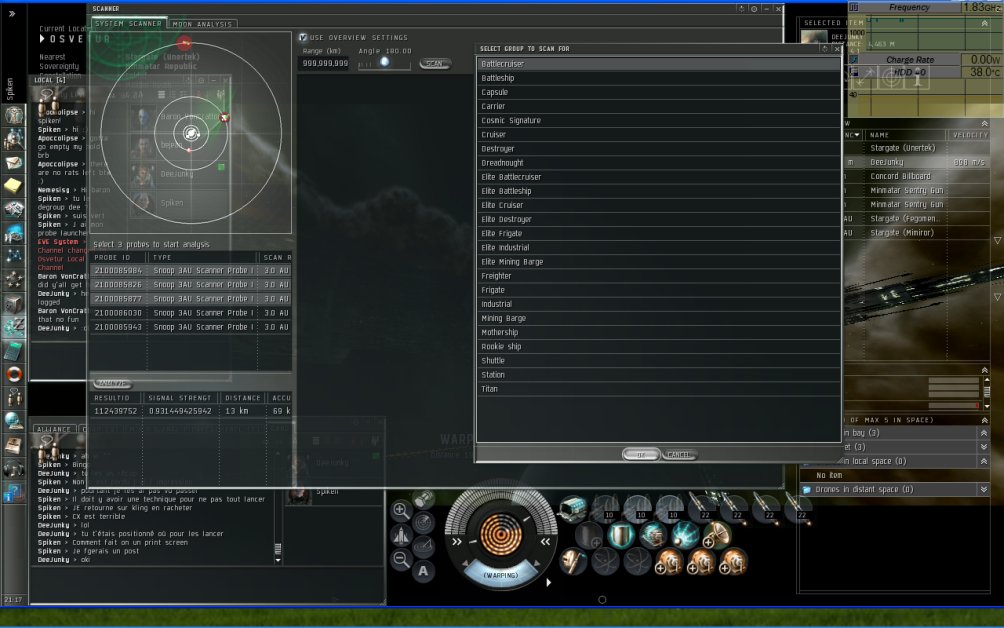Viewport: 1004px width, 628px height.
Task: Select Titan in the group list
Action: click(658, 389)
